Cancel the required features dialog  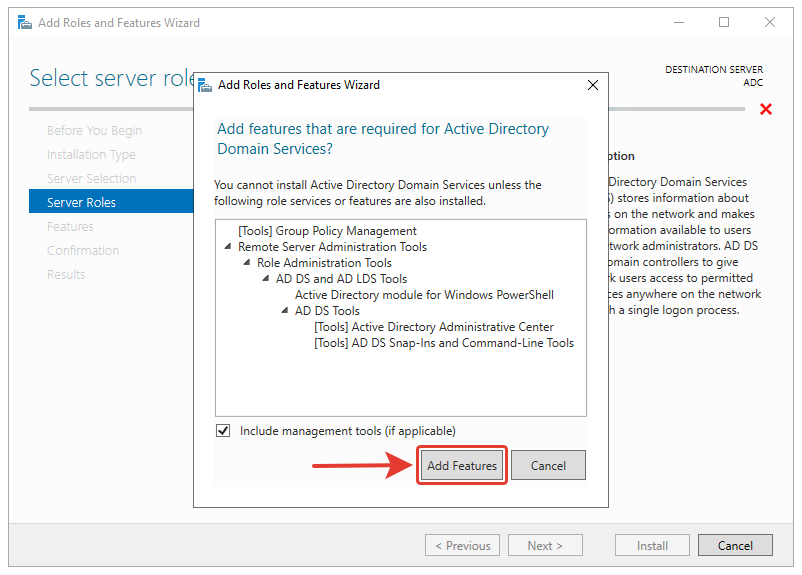point(548,465)
